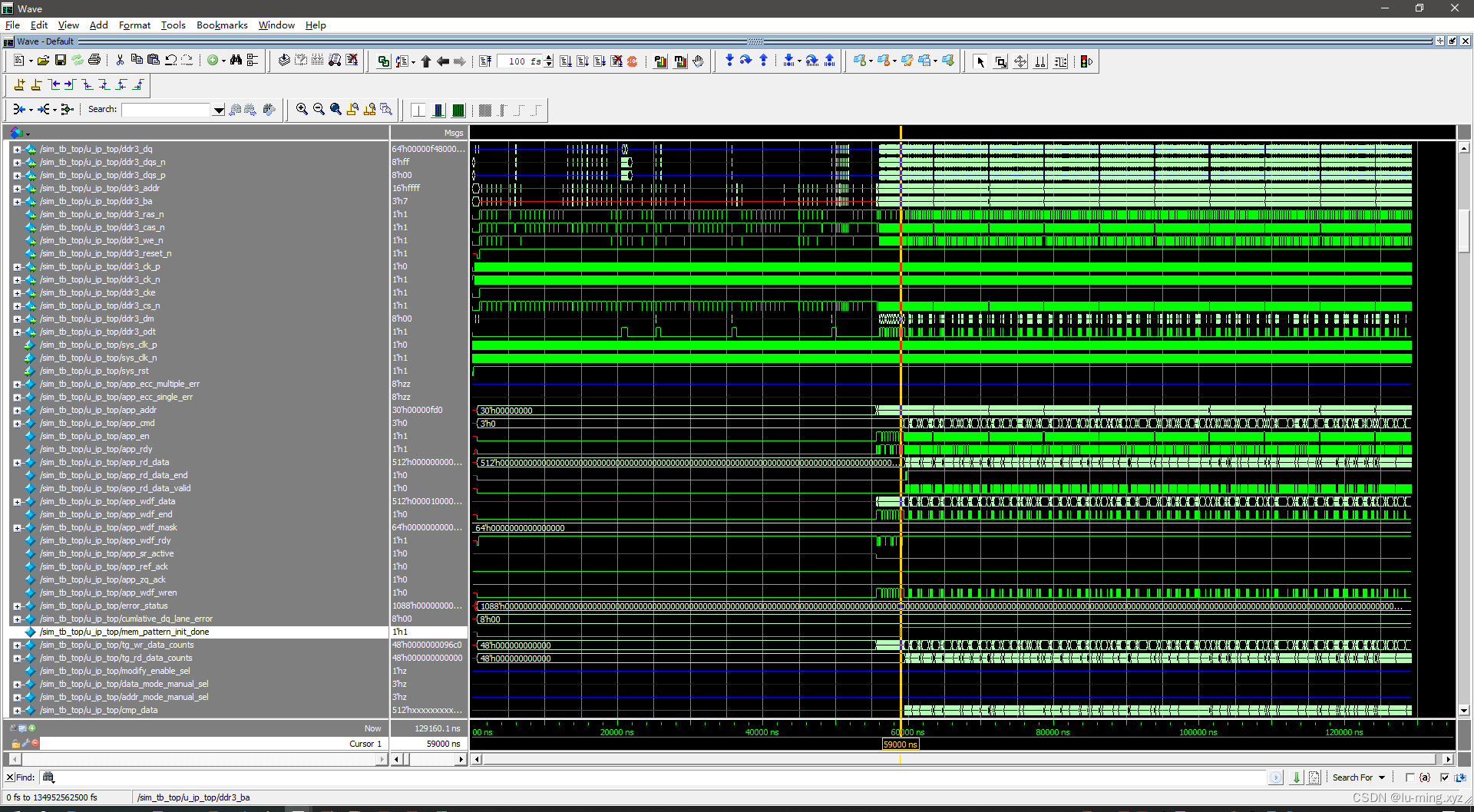Select the Select Mode arrow icon
Screen dimensions: 1474x812
pyautogui.click(x=980, y=61)
